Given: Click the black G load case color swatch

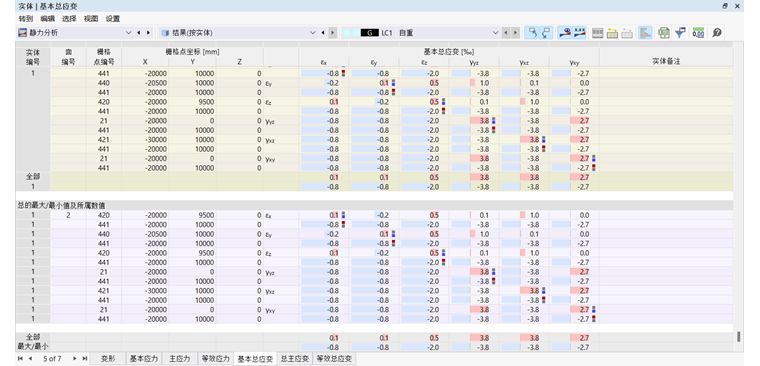Looking at the screenshot, I should [369, 33].
